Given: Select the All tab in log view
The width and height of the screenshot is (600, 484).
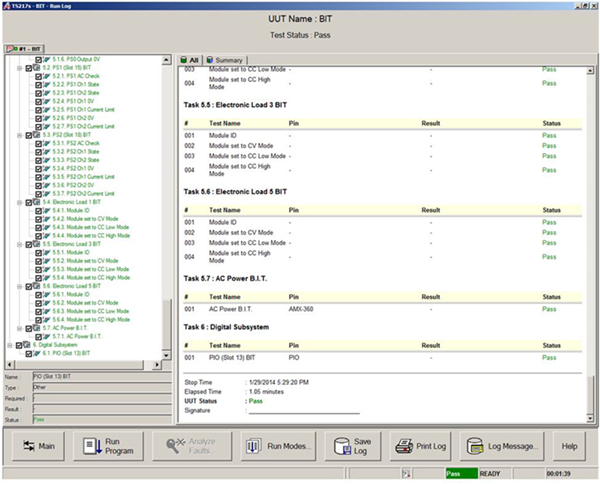Looking at the screenshot, I should coord(189,59).
